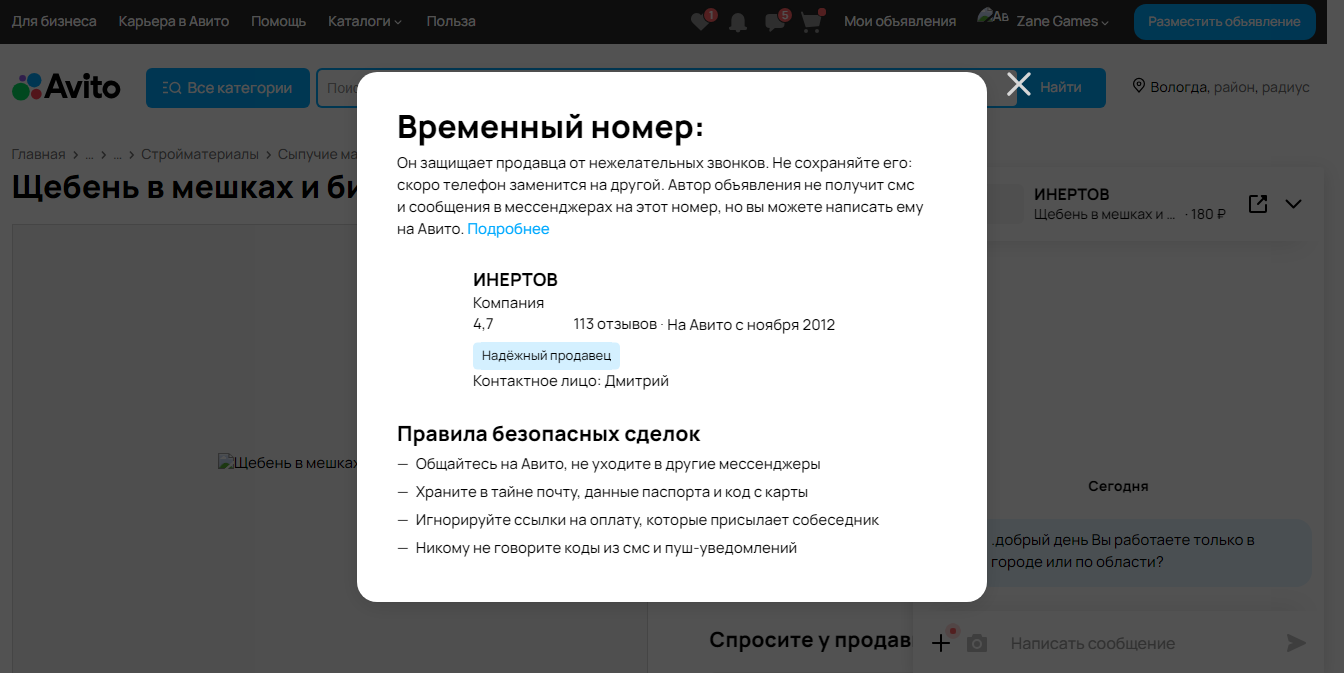Open Для бизнеса link
This screenshot has width=1344, height=673.
tap(54, 21)
